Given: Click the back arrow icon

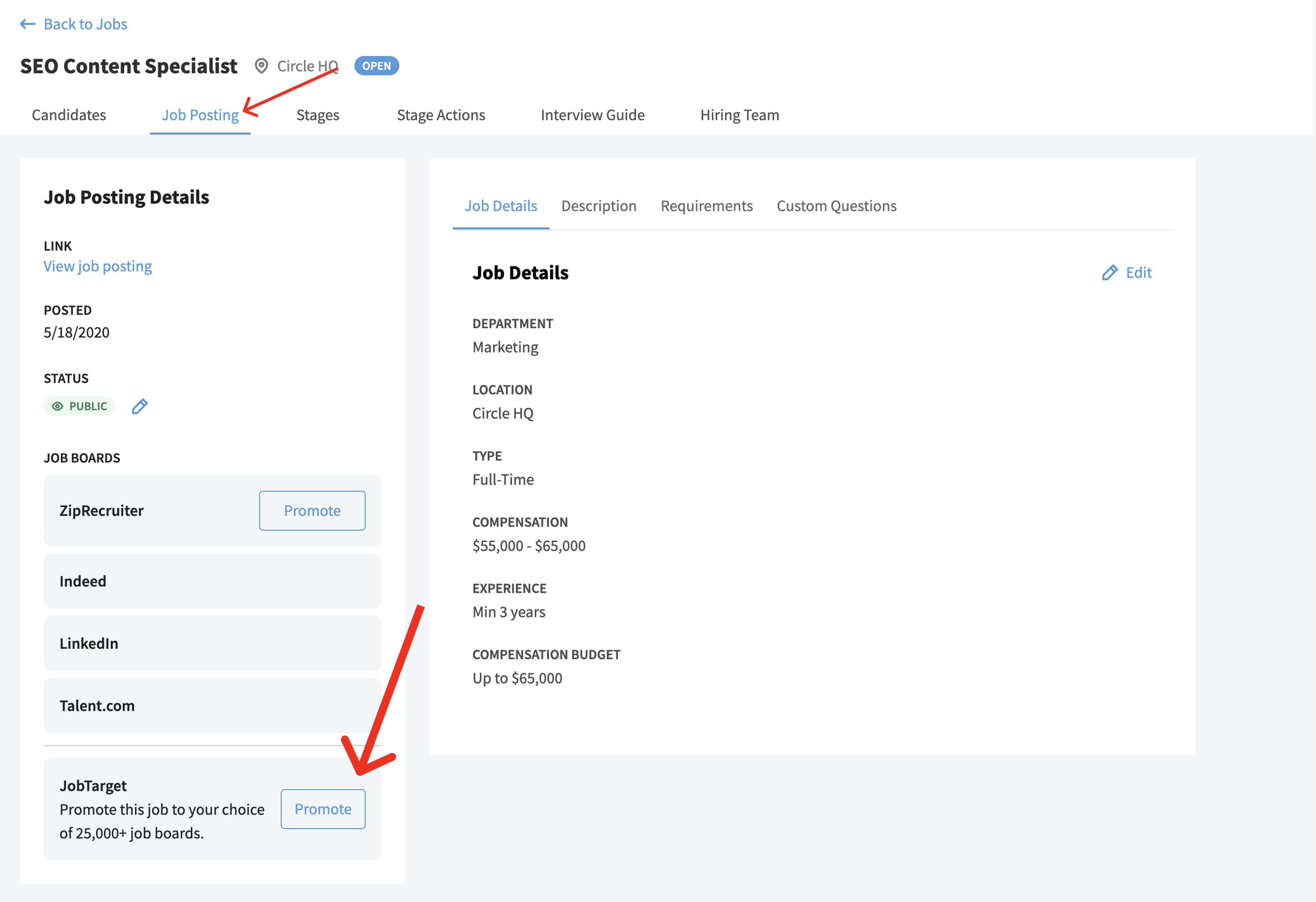Looking at the screenshot, I should point(28,24).
